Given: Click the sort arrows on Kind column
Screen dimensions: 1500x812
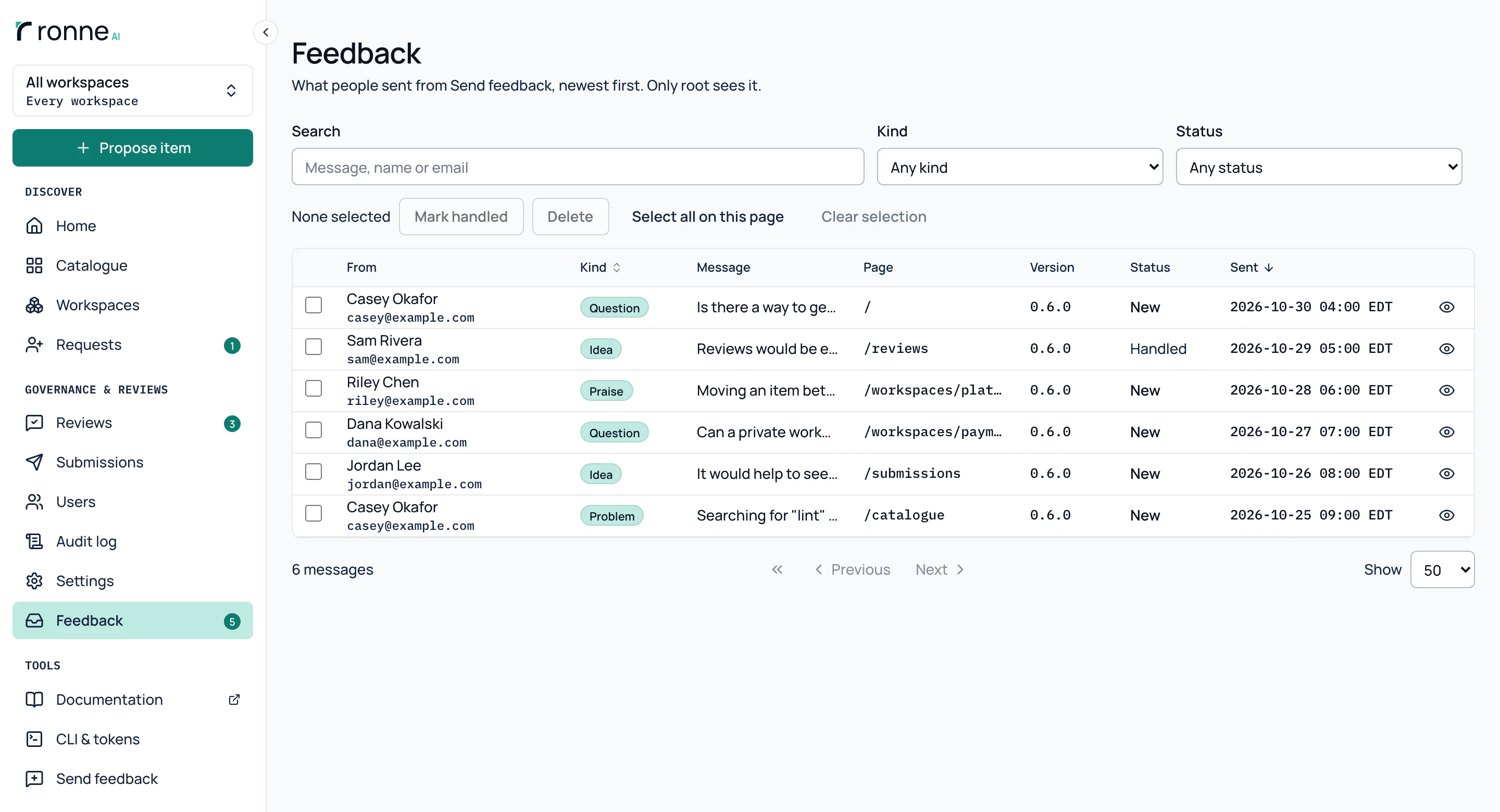Looking at the screenshot, I should point(617,267).
